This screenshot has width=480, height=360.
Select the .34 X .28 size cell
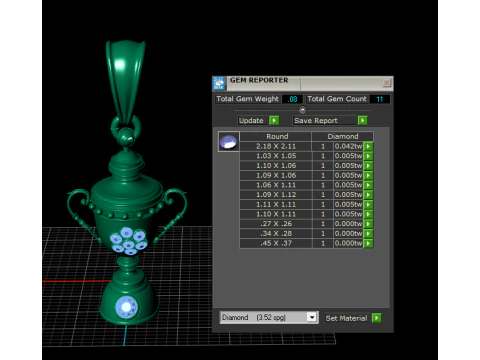click(x=276, y=233)
